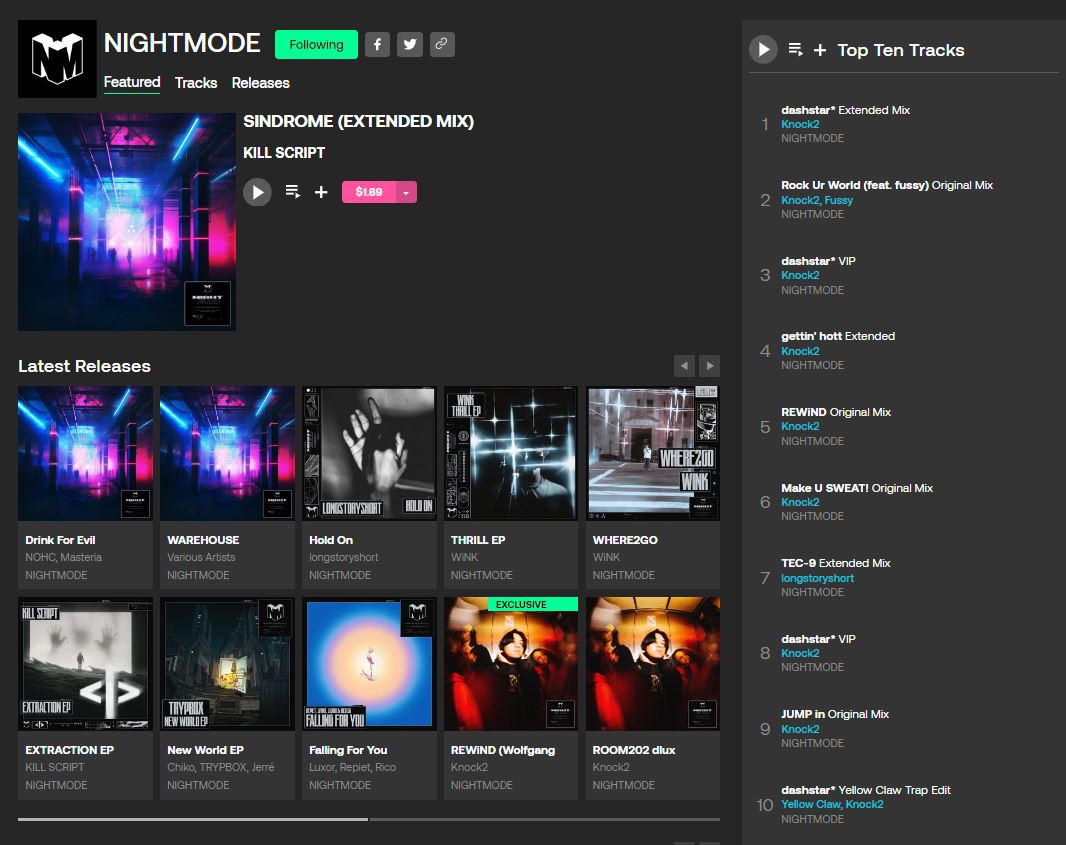
Task: Open Make U SWEAT! Original Mix track
Action: point(857,488)
